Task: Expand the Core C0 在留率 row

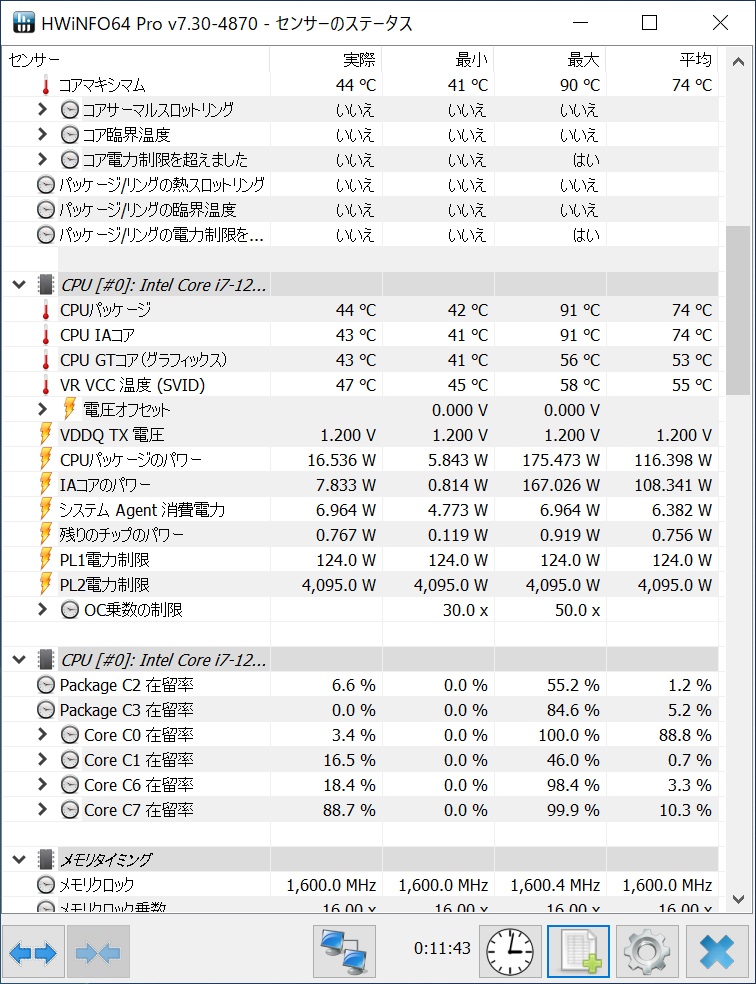Action: (x=42, y=735)
